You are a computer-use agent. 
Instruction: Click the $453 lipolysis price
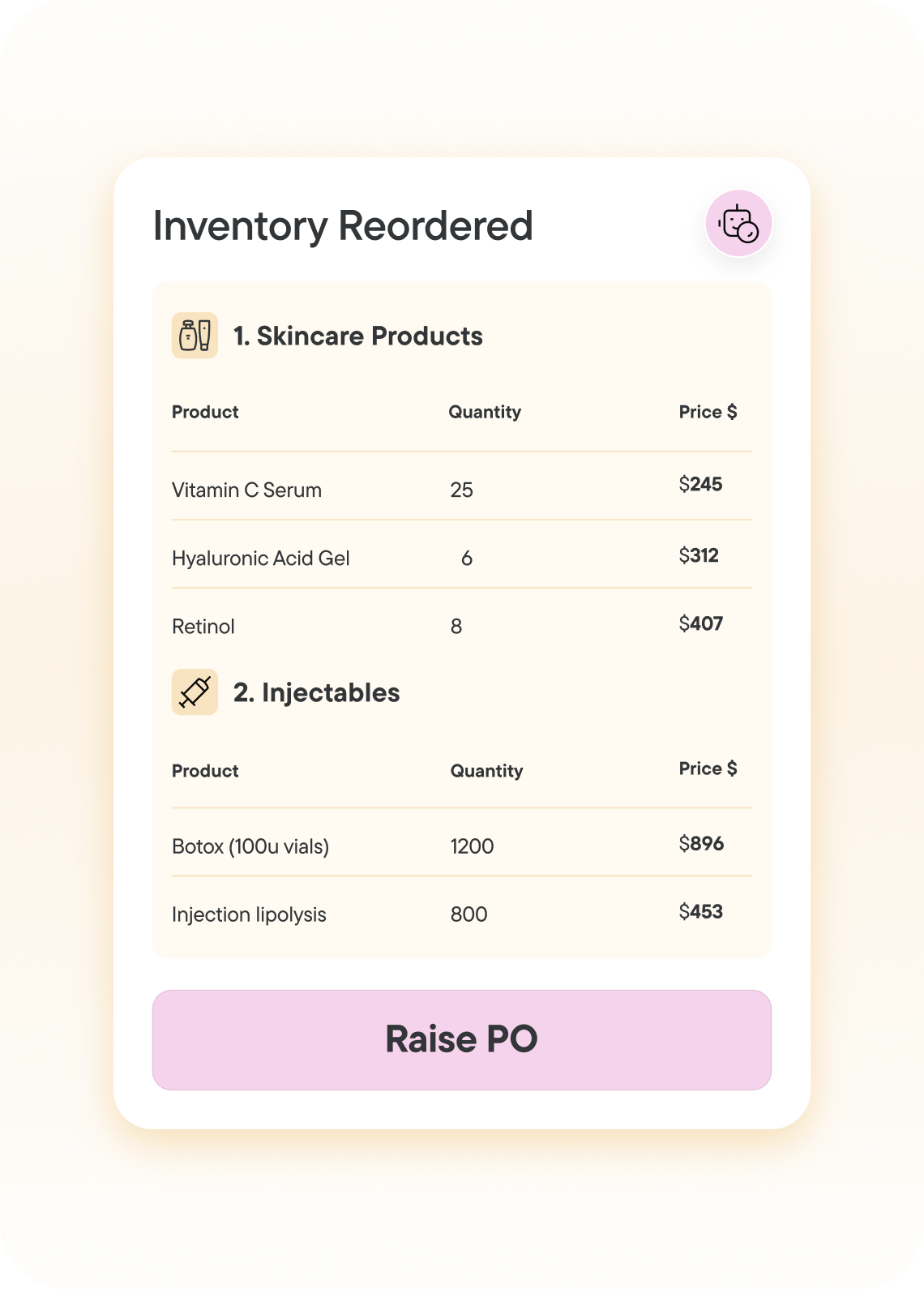coord(700,911)
